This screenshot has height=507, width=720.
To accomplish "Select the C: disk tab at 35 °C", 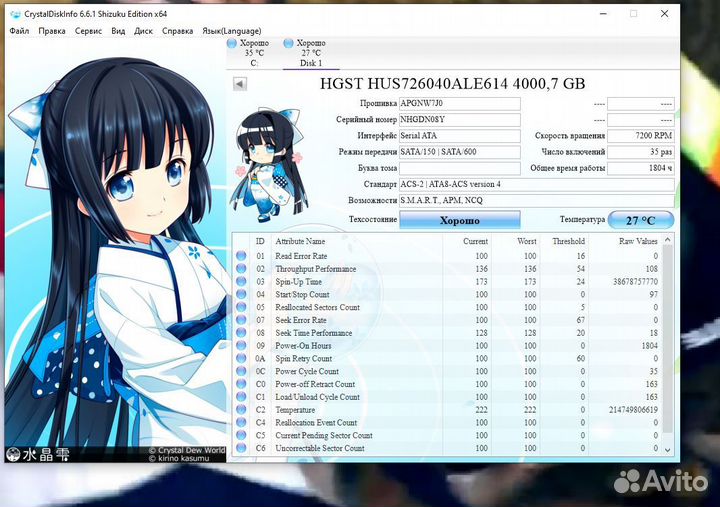I will tap(254, 53).
